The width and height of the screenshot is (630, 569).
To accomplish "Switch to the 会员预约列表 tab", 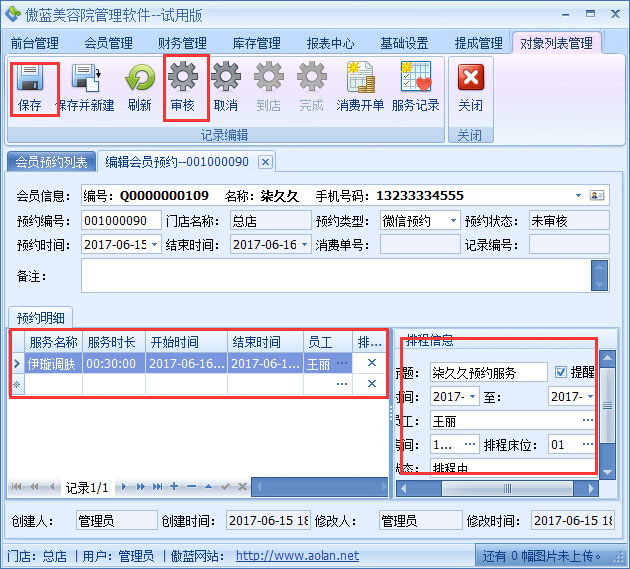I will (51, 162).
